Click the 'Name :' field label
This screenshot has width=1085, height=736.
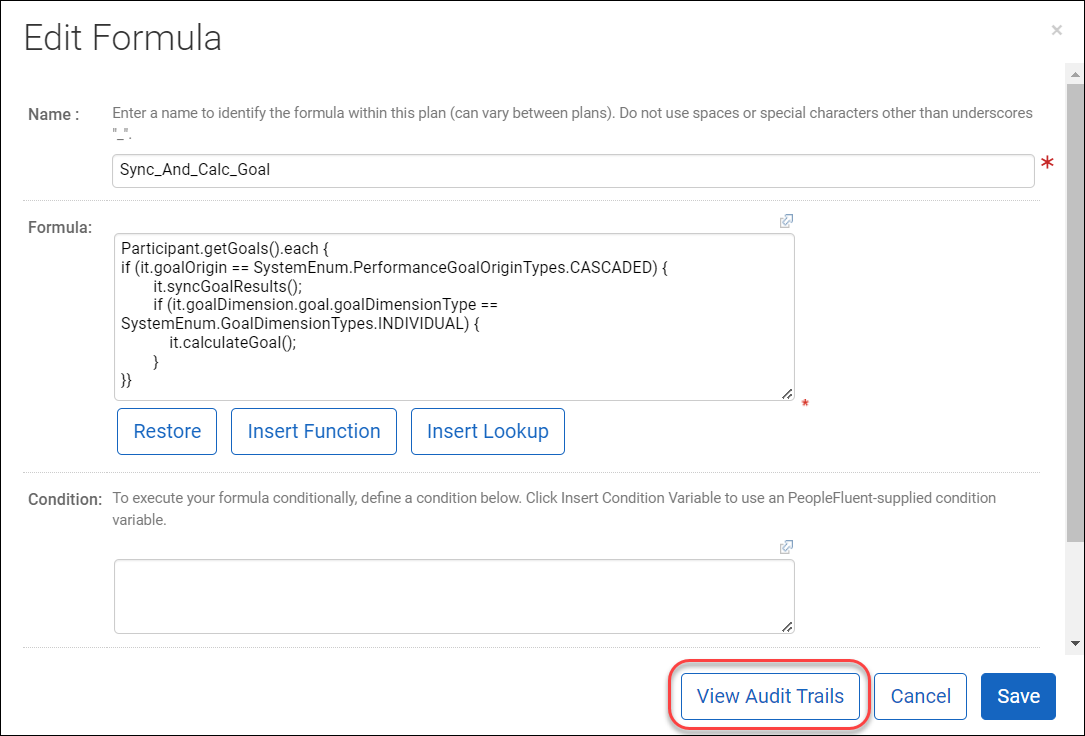(x=53, y=115)
